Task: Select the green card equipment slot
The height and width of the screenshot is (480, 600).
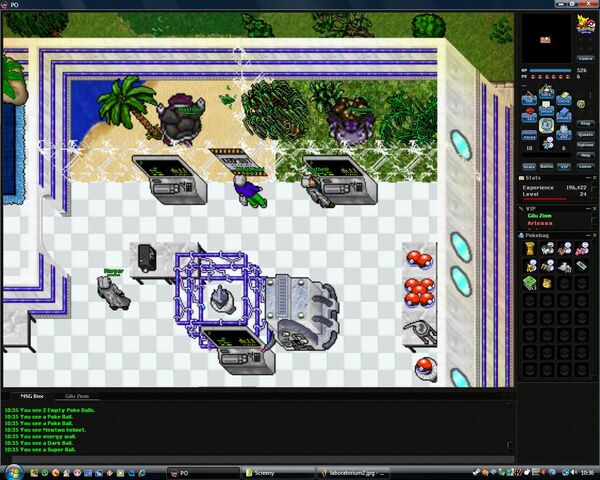Action: (564, 99)
